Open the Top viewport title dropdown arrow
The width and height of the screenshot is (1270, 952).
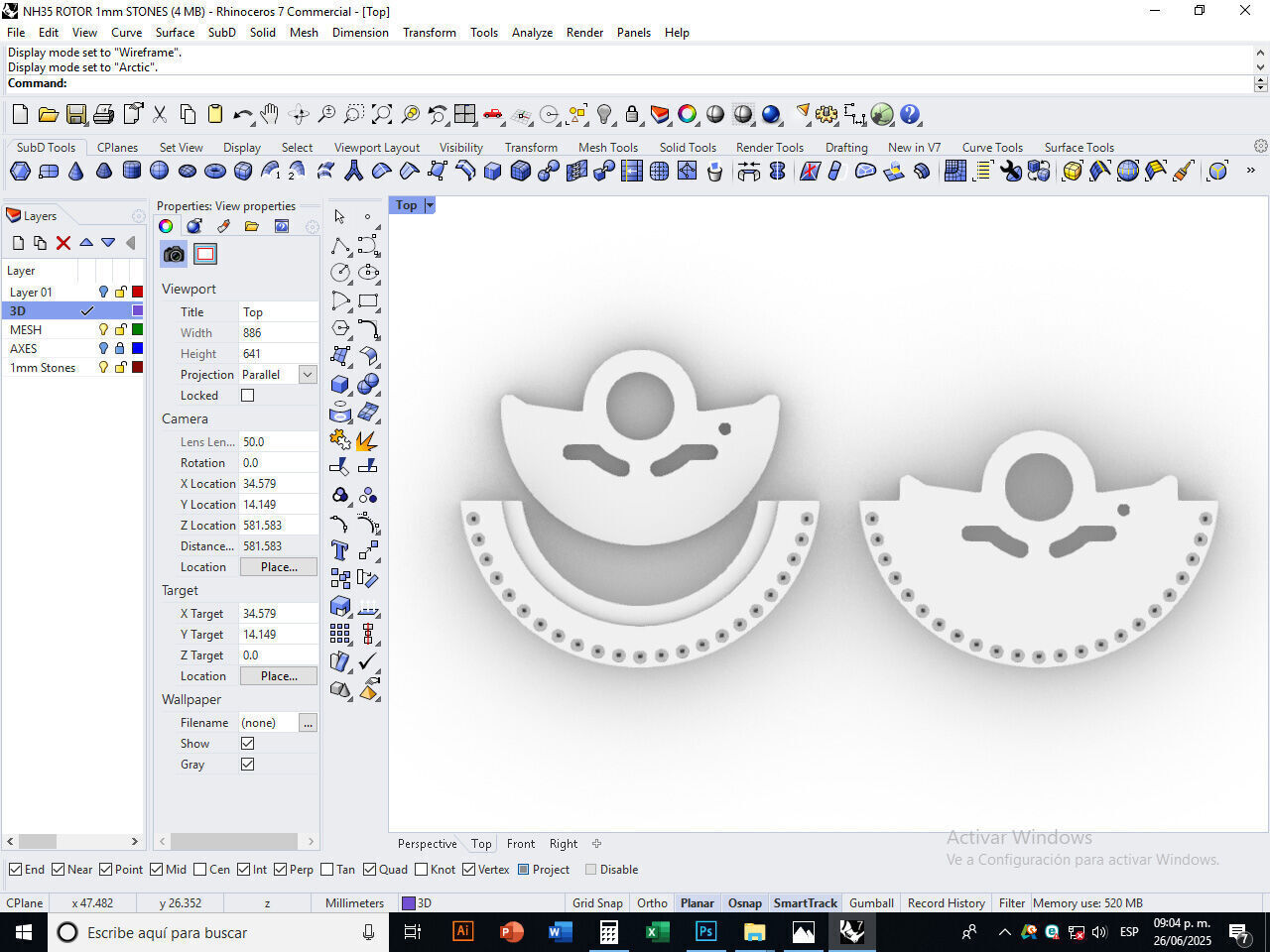click(x=430, y=205)
